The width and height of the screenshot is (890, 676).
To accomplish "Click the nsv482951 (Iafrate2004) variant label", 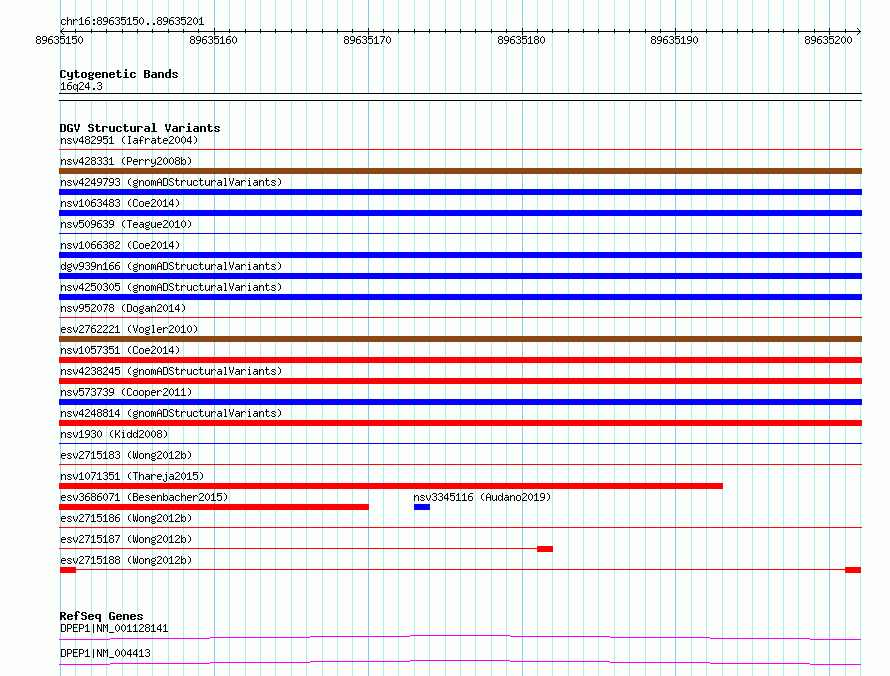I will tap(129, 140).
